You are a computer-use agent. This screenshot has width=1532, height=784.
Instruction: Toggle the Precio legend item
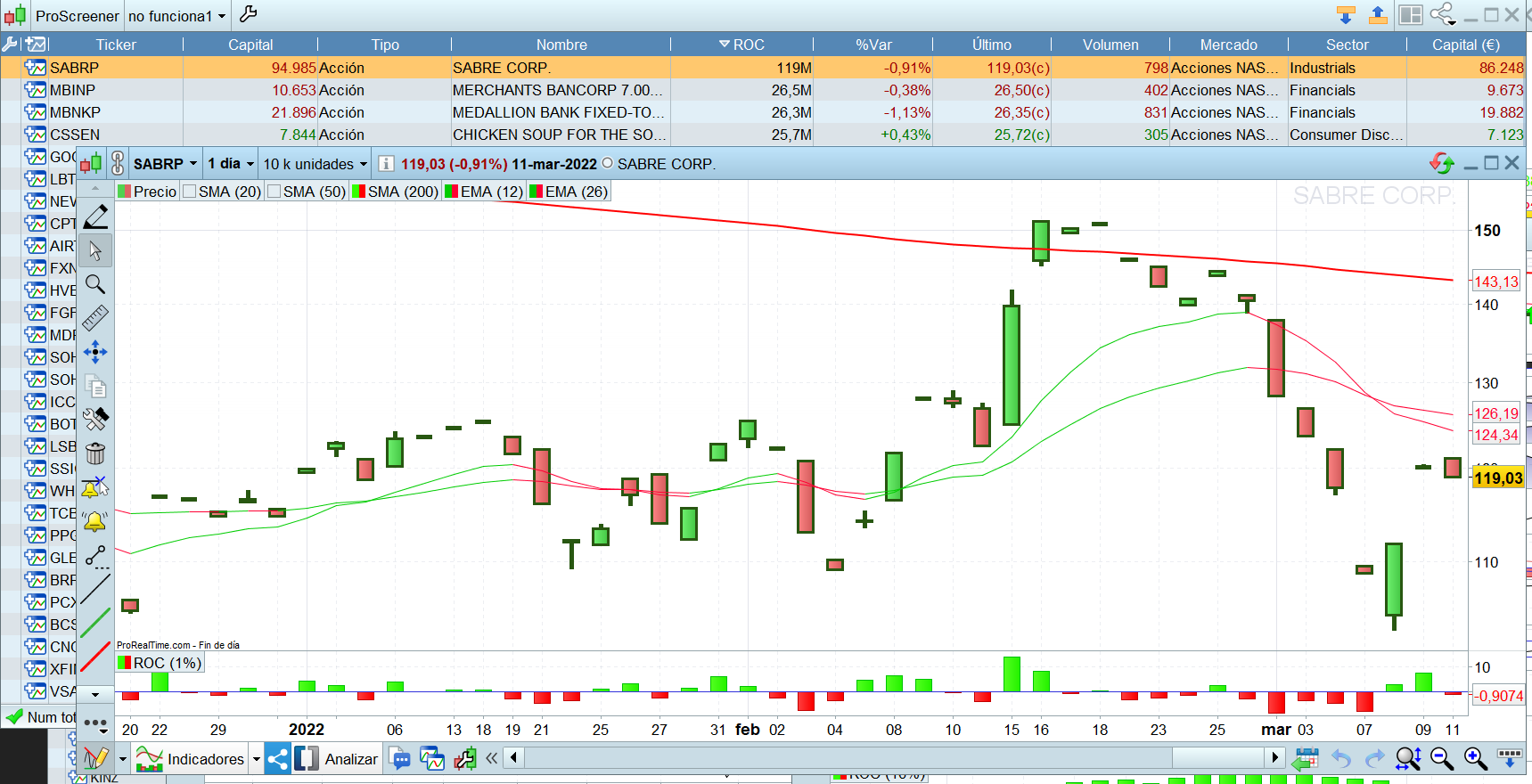point(147,192)
